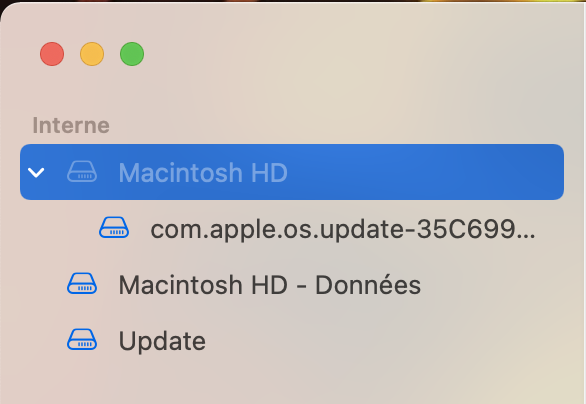Click the com.apple.os.update snapshot disk icon

(x=114, y=228)
